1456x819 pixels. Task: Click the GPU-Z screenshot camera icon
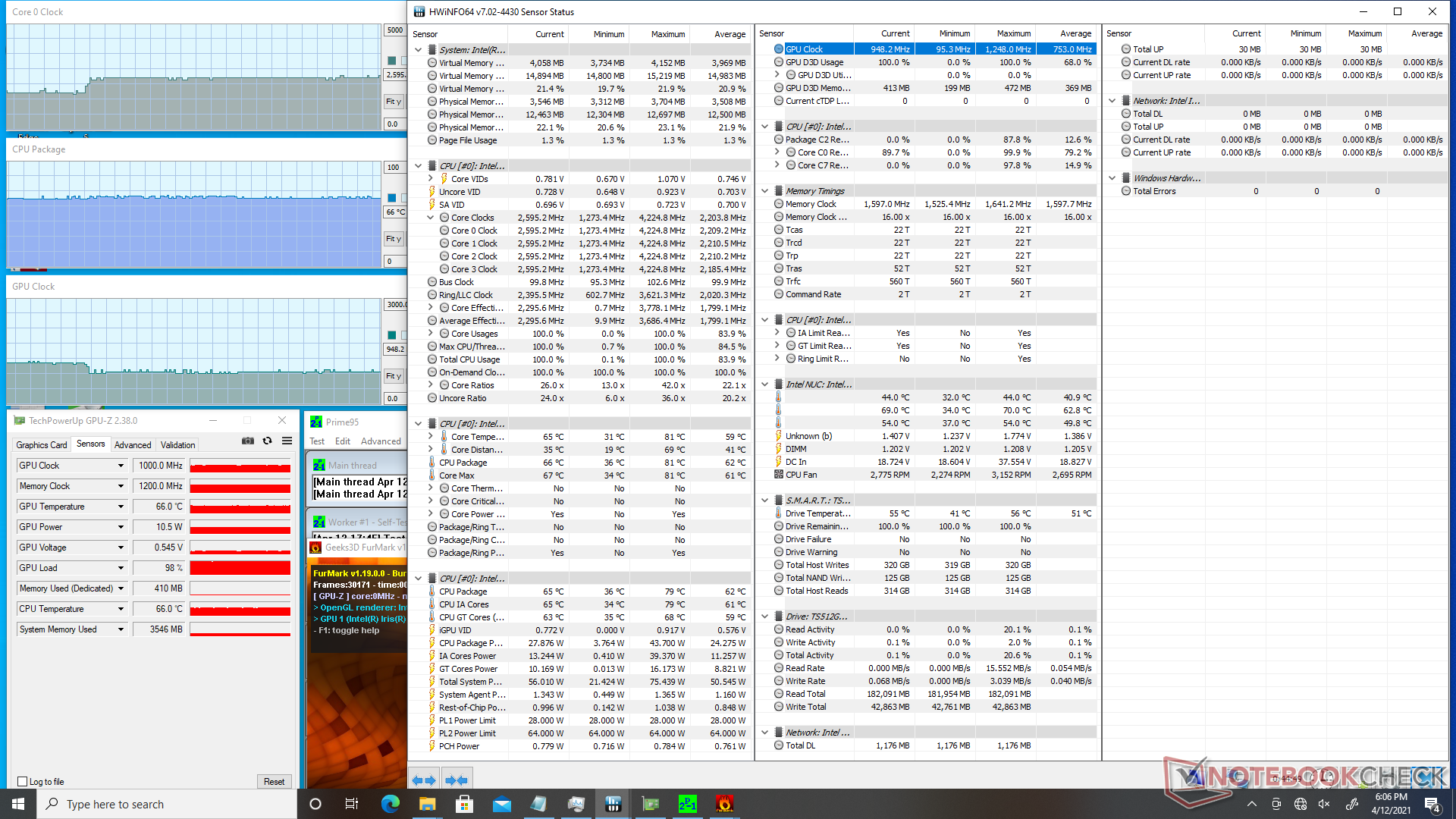coord(248,441)
